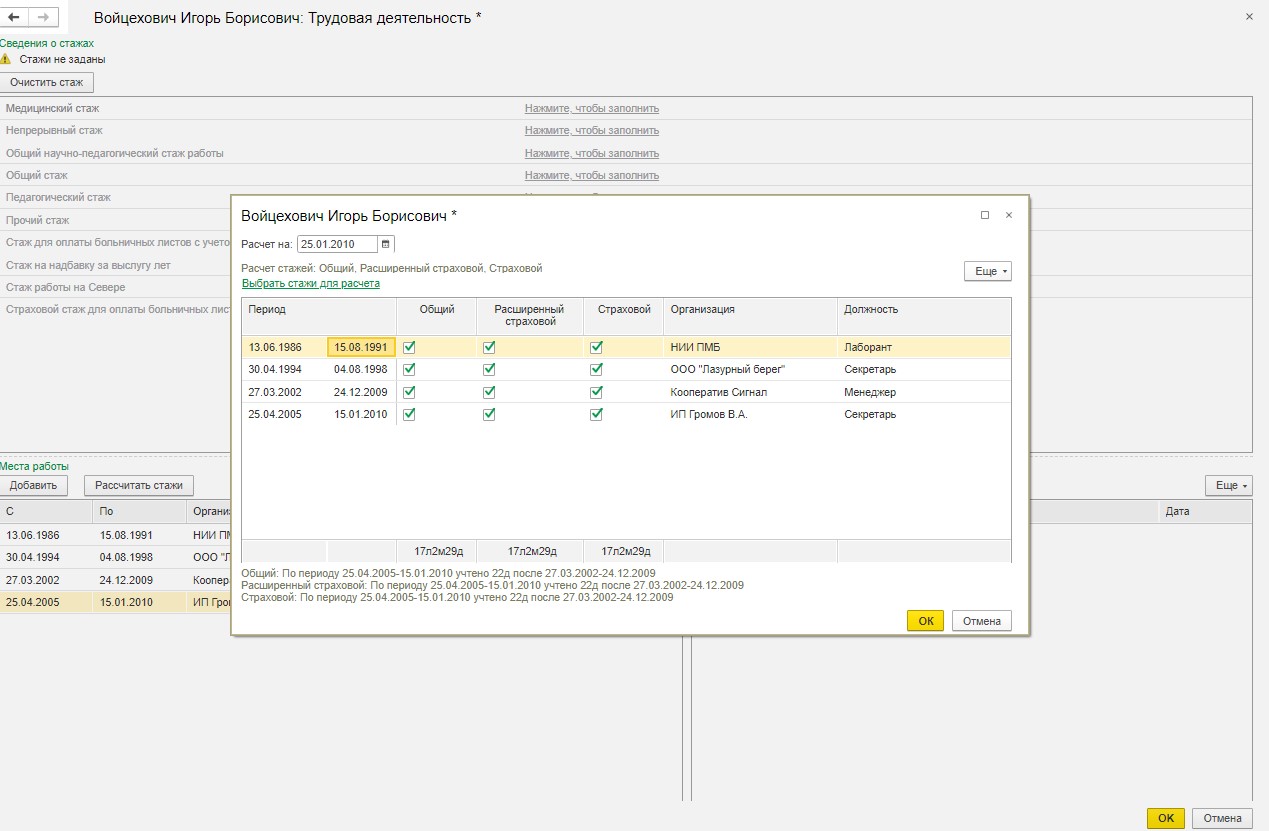Select the 04.08.1998 end date in dialog

[361, 369]
